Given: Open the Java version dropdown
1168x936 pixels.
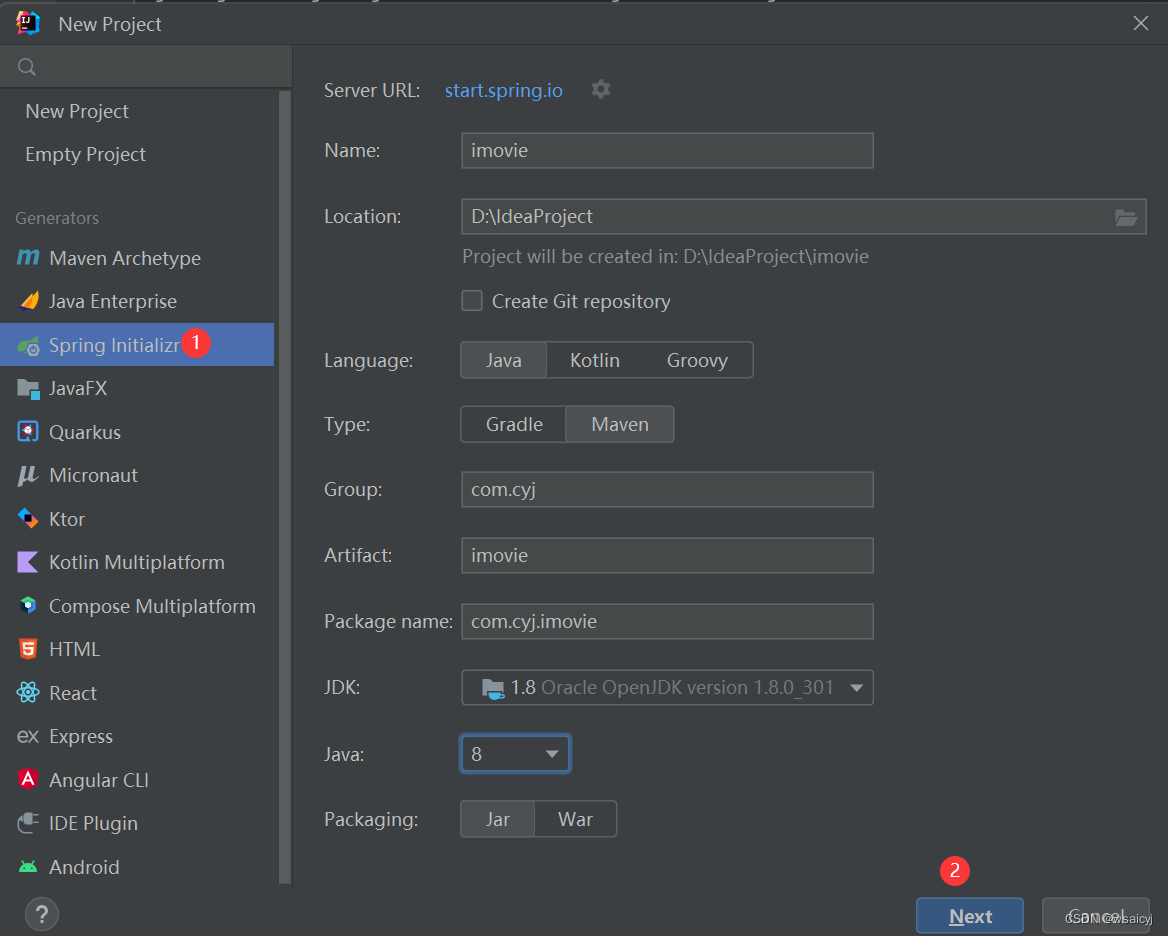Looking at the screenshot, I should point(515,754).
